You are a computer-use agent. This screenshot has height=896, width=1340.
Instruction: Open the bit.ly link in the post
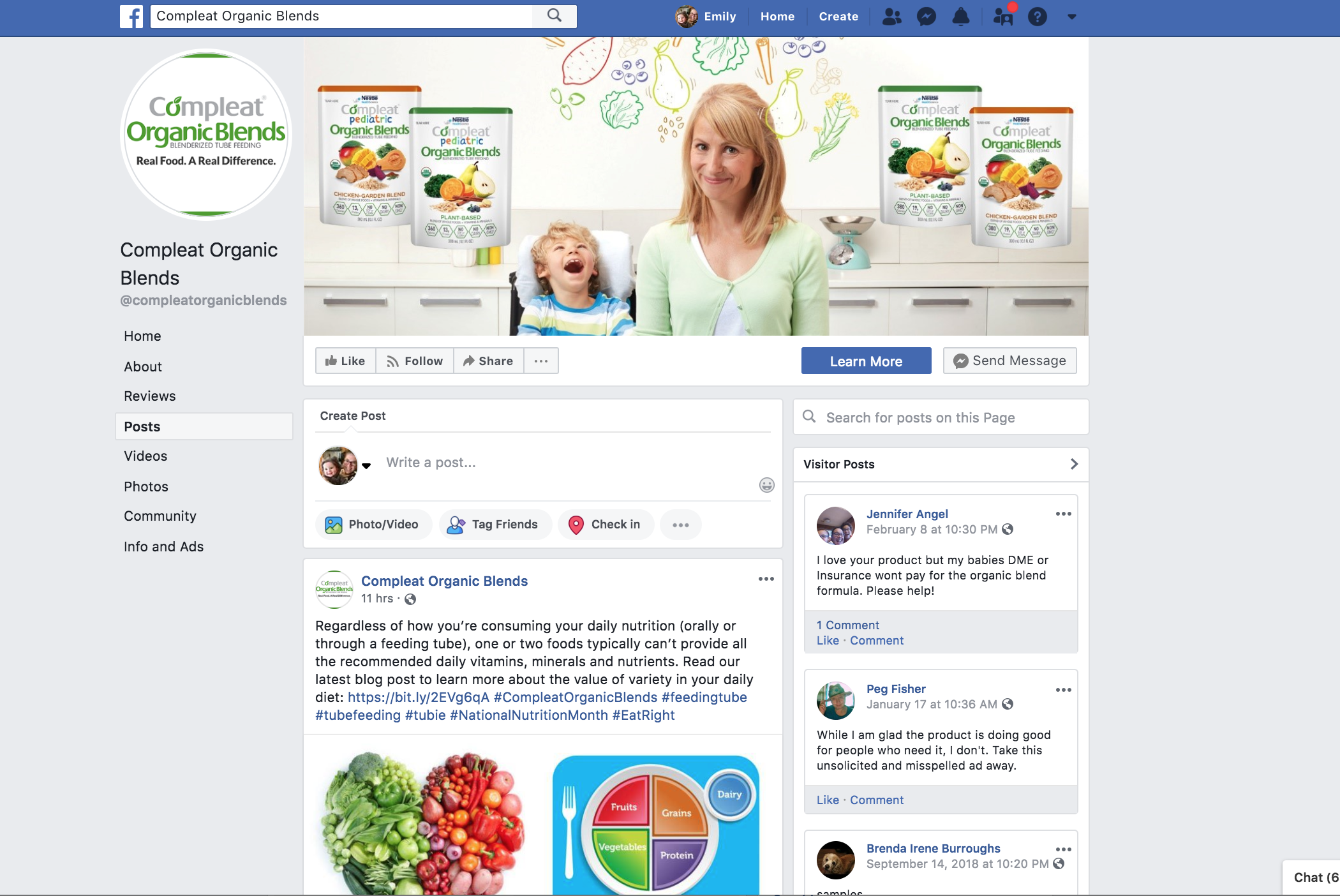coord(419,697)
